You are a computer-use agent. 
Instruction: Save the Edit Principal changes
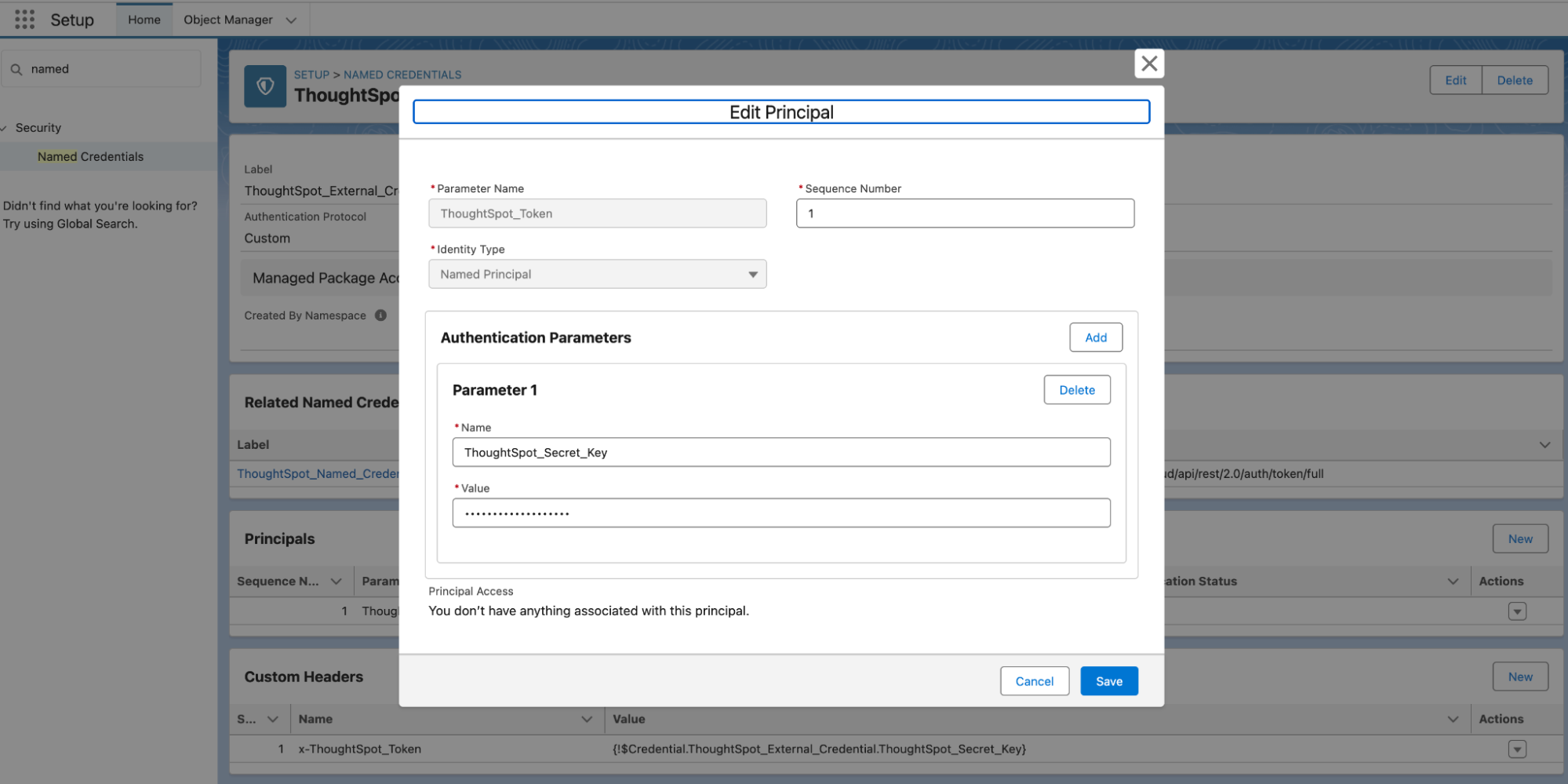1108,681
